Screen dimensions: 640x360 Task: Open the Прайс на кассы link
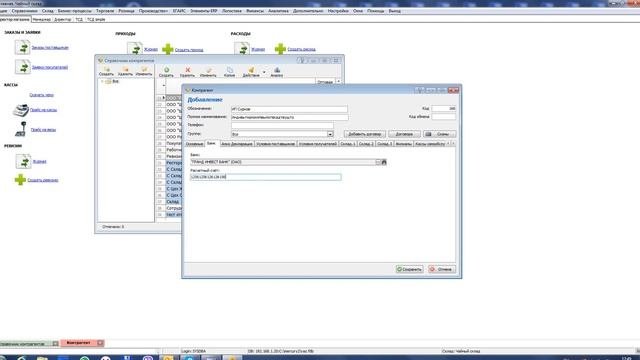(x=44, y=110)
